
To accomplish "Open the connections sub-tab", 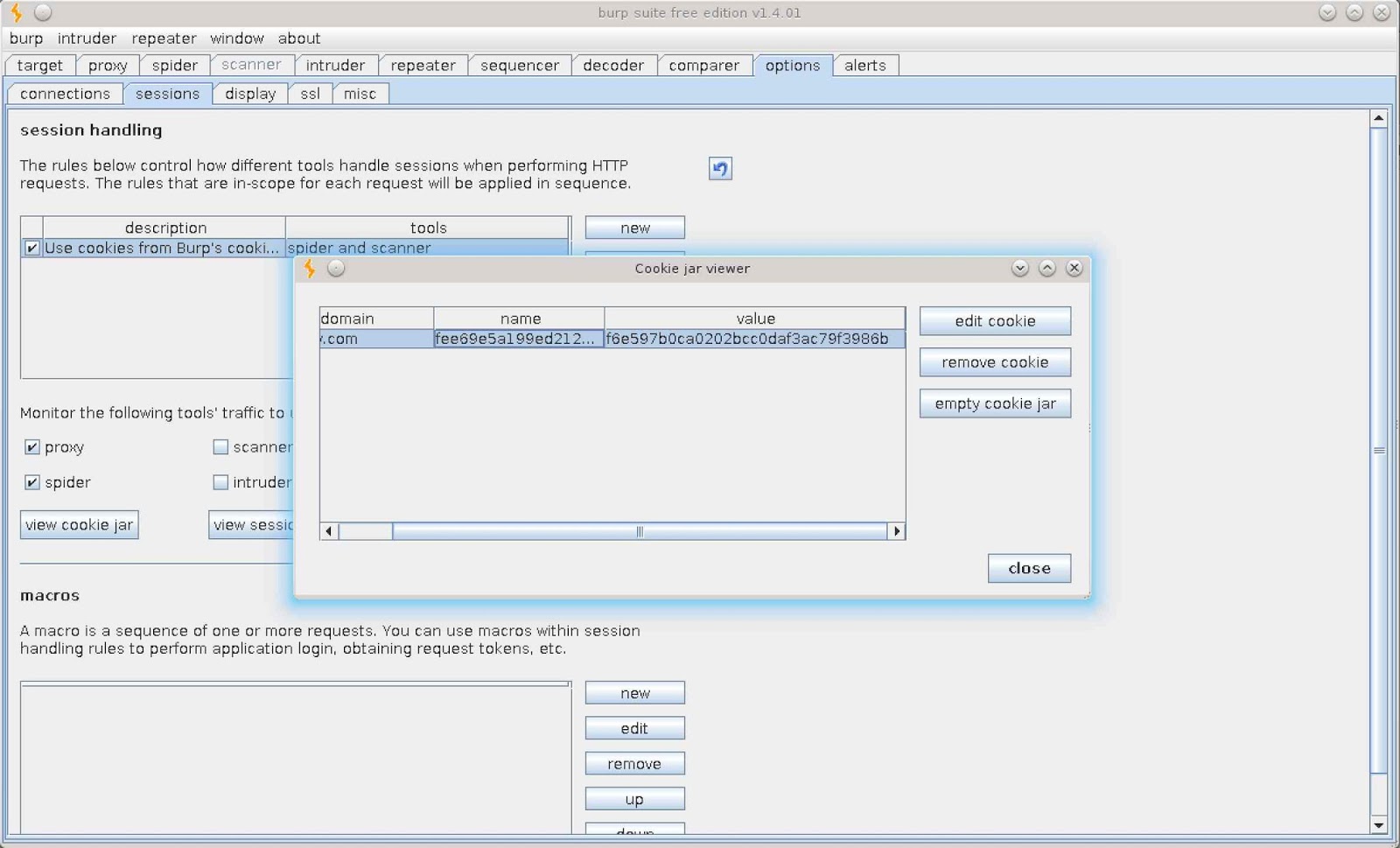I will click(x=66, y=94).
